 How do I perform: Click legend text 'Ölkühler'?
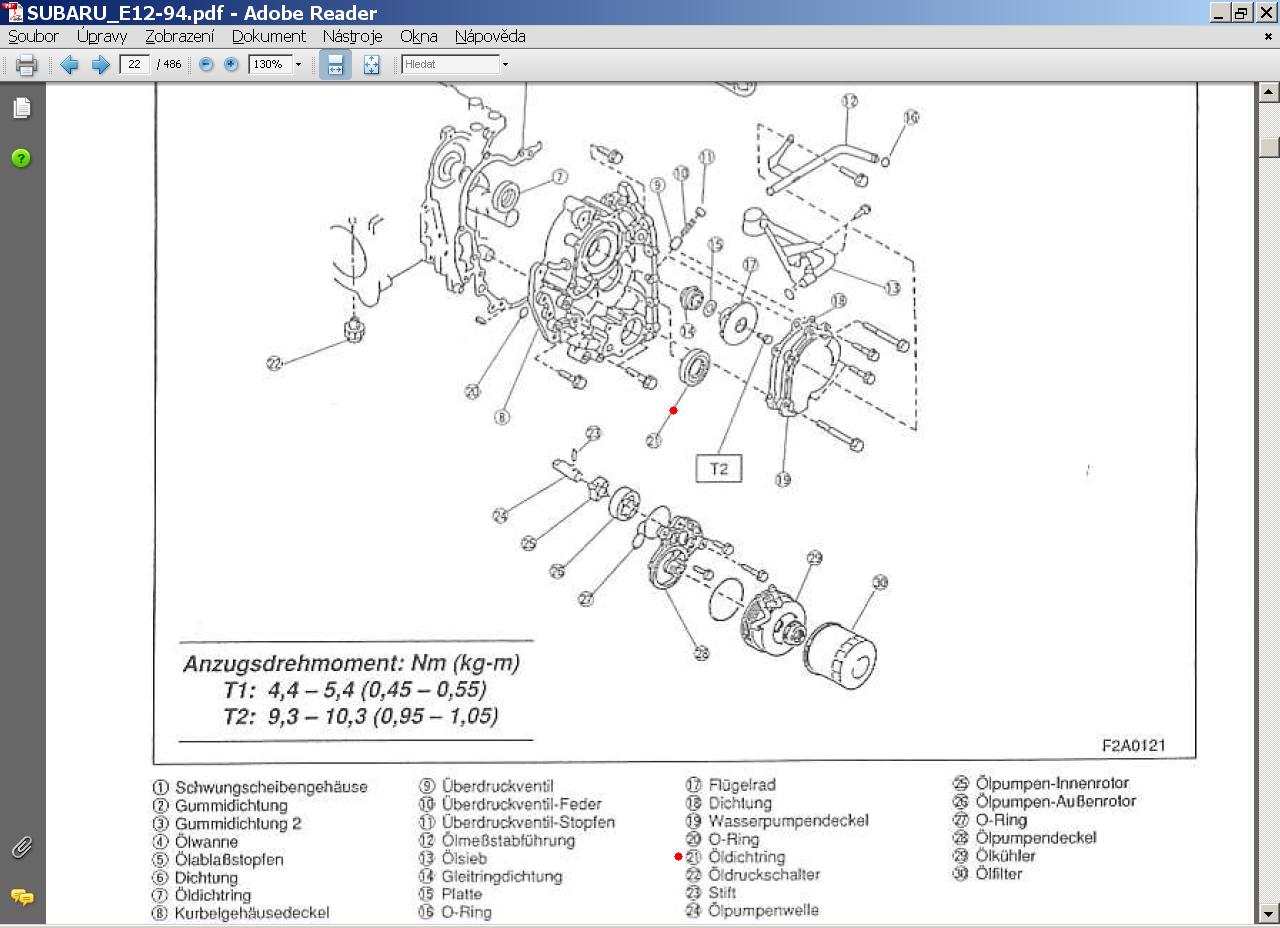1005,856
